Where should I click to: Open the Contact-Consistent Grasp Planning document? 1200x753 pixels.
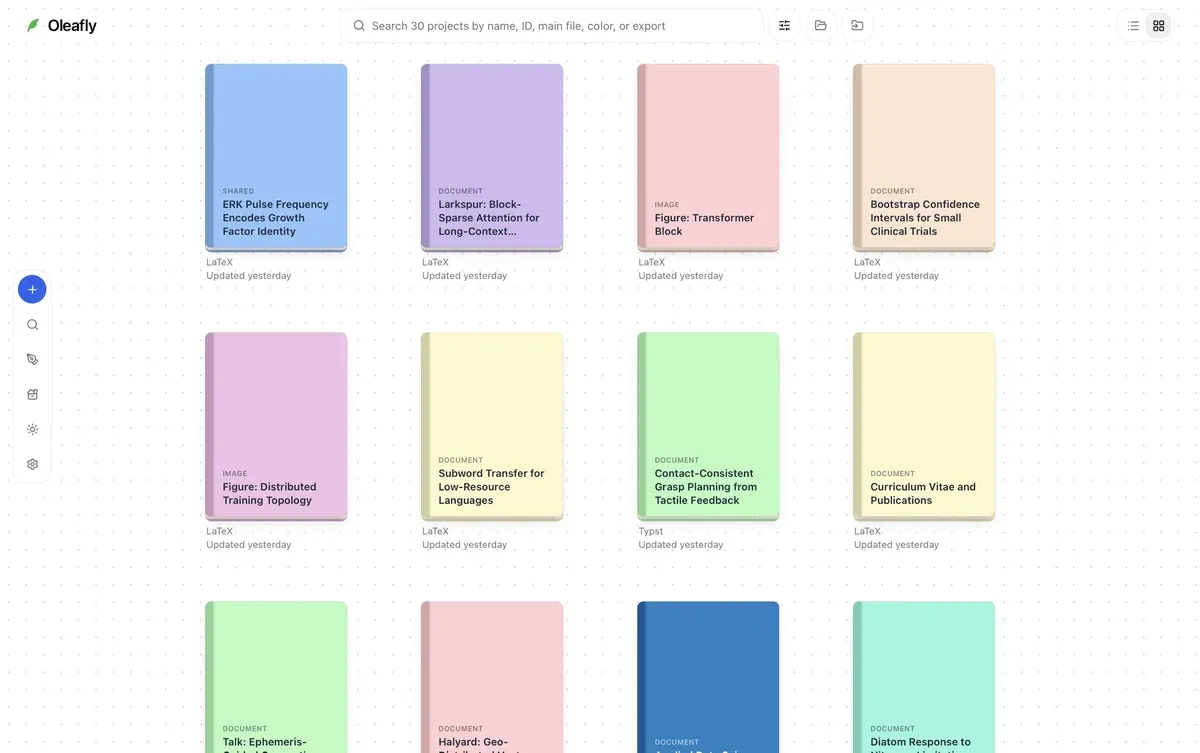click(708, 426)
